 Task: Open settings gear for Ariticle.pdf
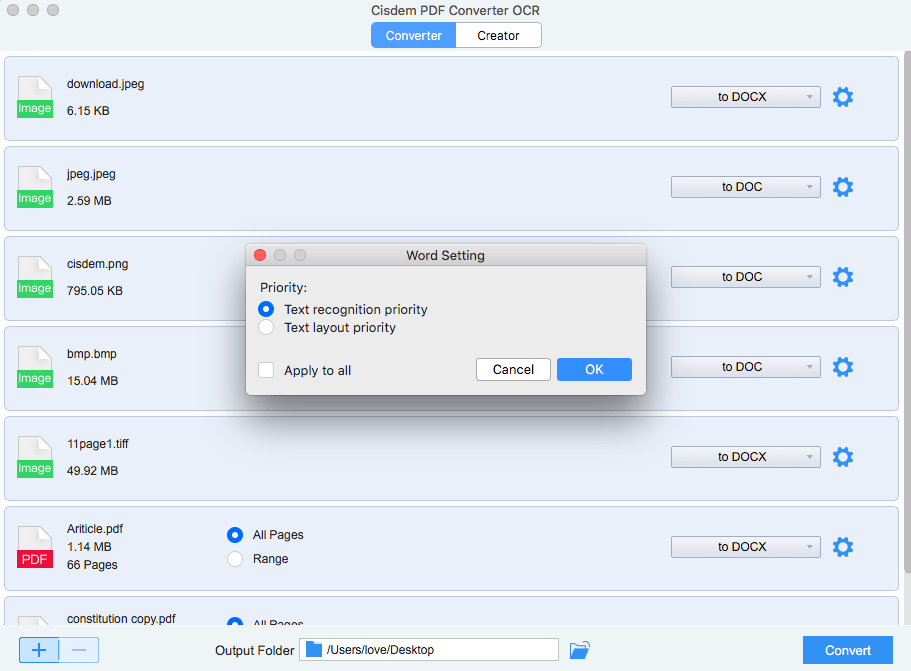pyautogui.click(x=843, y=547)
